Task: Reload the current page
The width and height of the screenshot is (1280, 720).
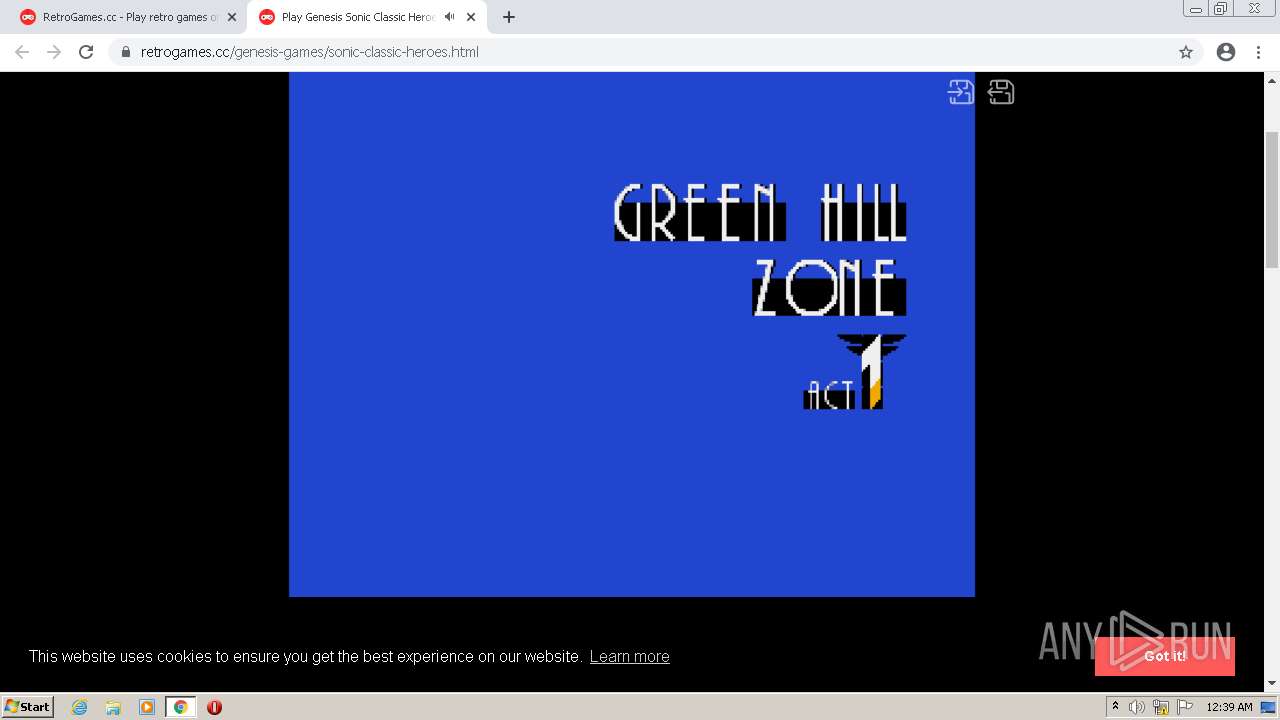Action: [x=86, y=52]
